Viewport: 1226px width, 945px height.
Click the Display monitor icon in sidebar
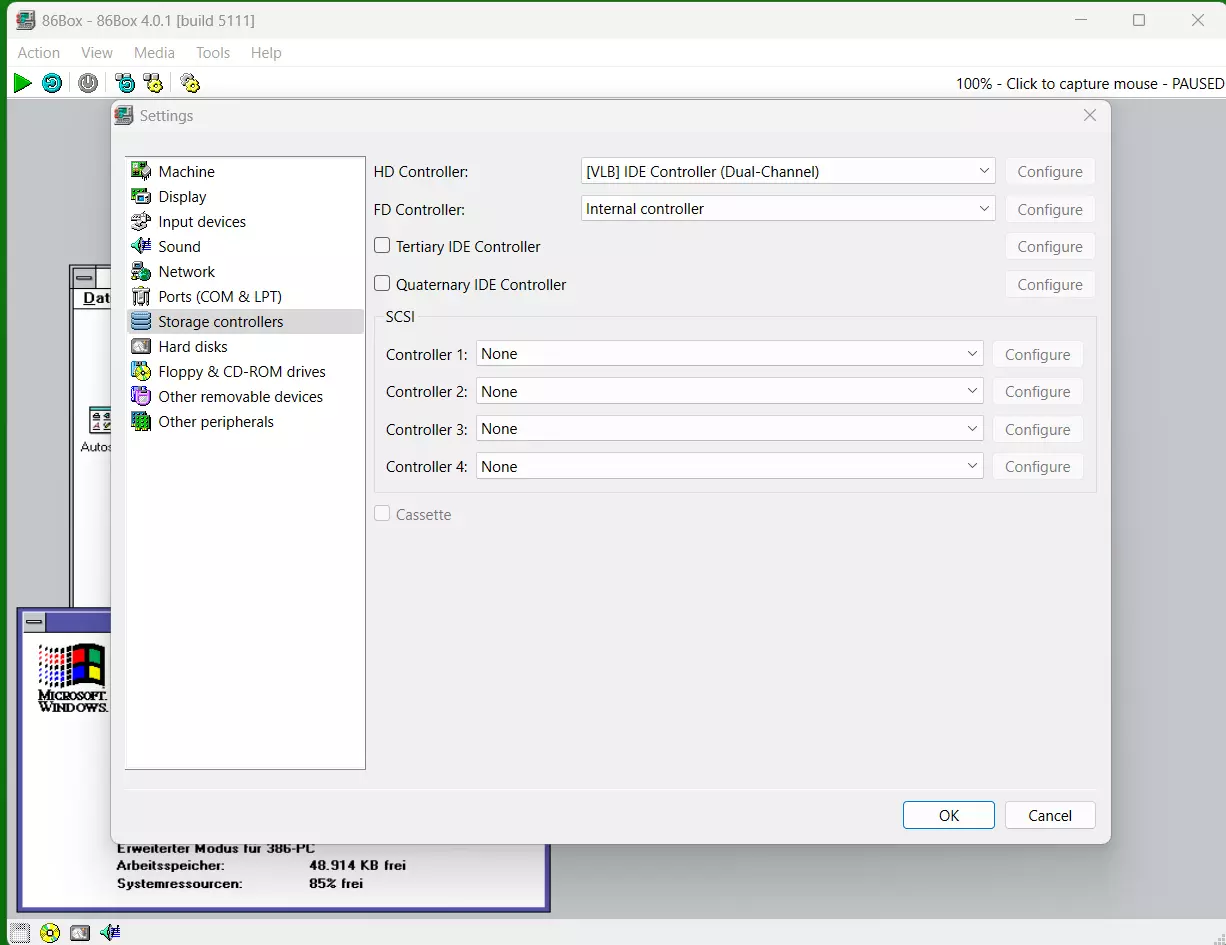click(141, 196)
